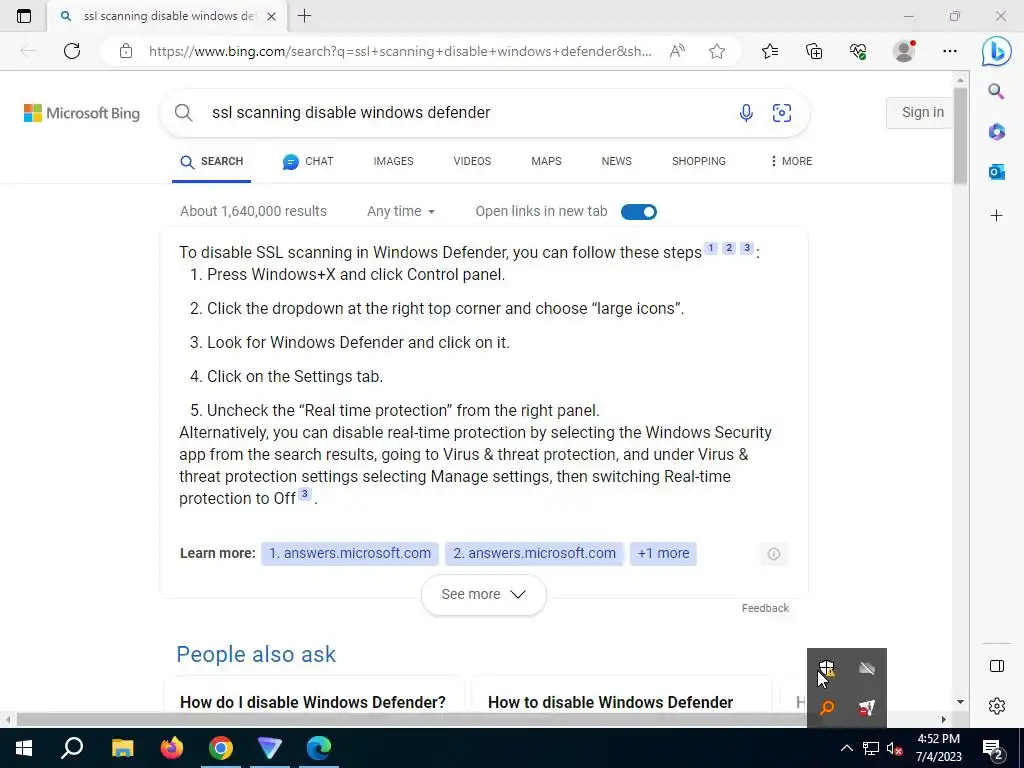This screenshot has width=1024, height=768.
Task: Select the SEARCH tab
Action: point(212,161)
